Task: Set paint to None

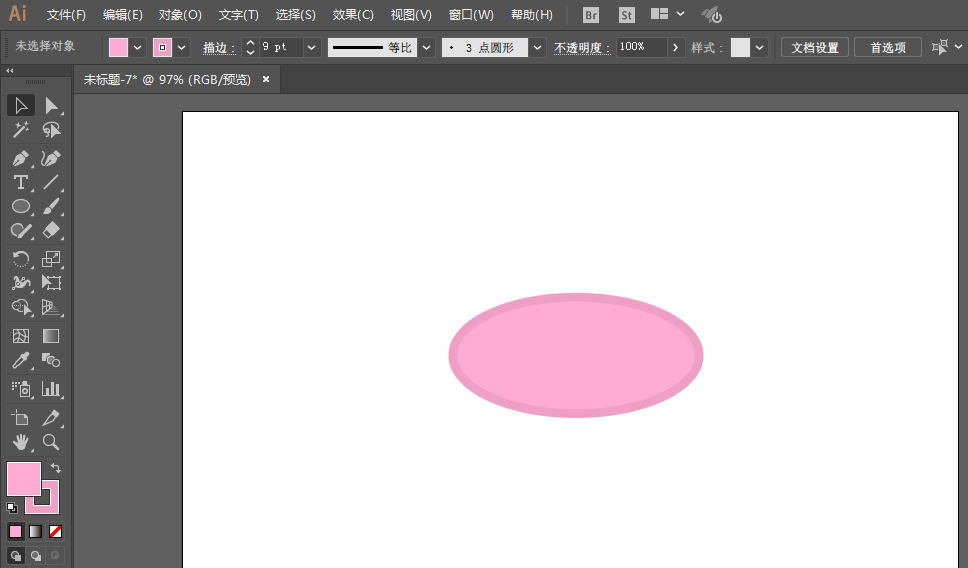Action: point(55,532)
